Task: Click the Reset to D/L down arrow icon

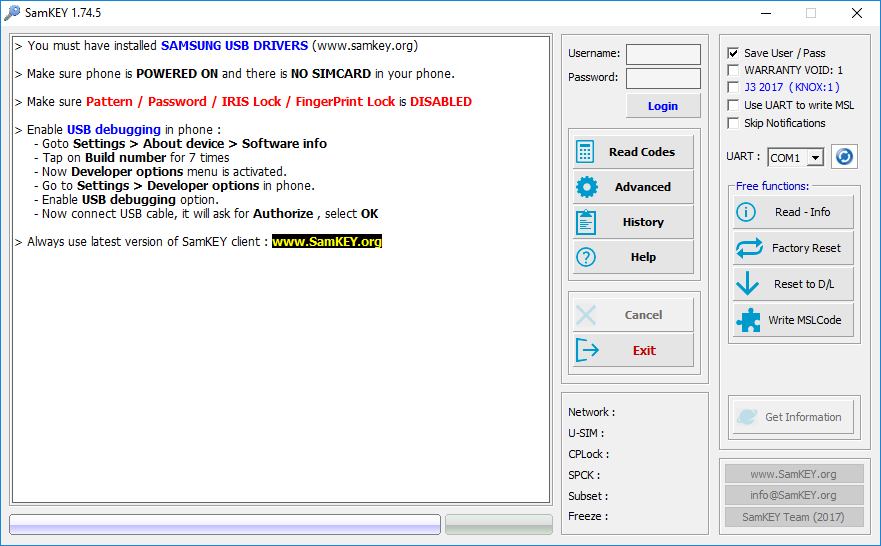Action: [747, 283]
